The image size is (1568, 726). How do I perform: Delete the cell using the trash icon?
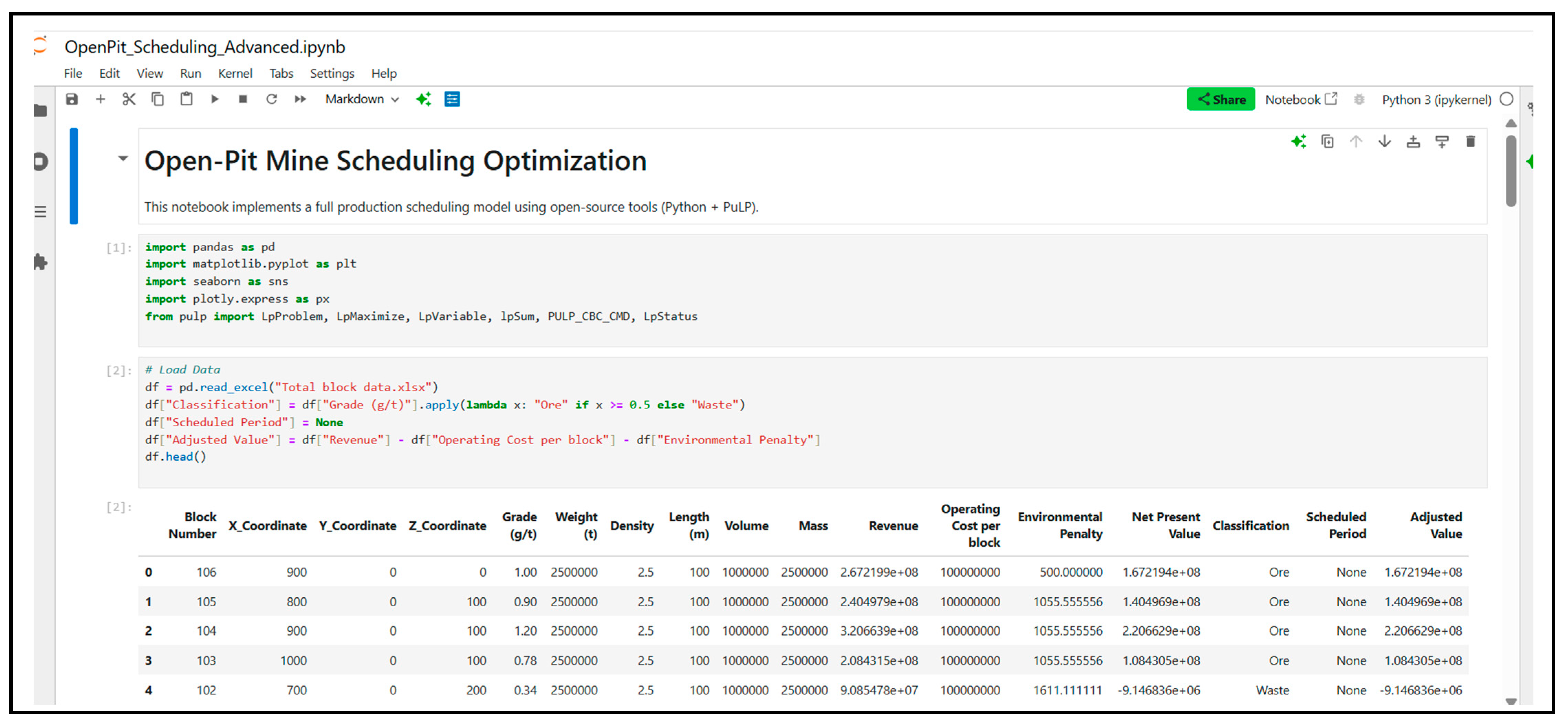click(x=1470, y=142)
